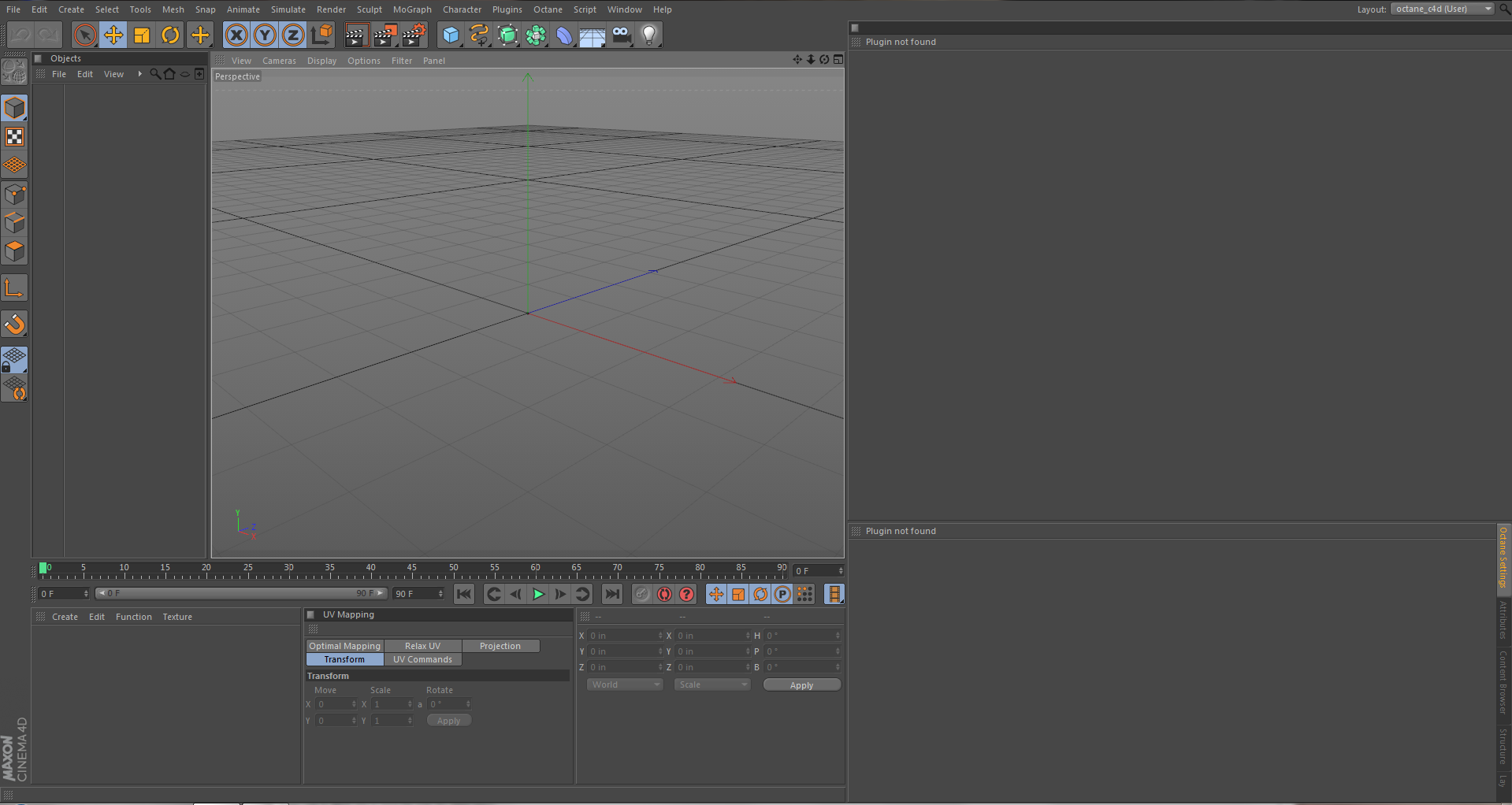Click Apply in the UV Transform section
Screen dimensions: 1512x805
tap(448, 721)
